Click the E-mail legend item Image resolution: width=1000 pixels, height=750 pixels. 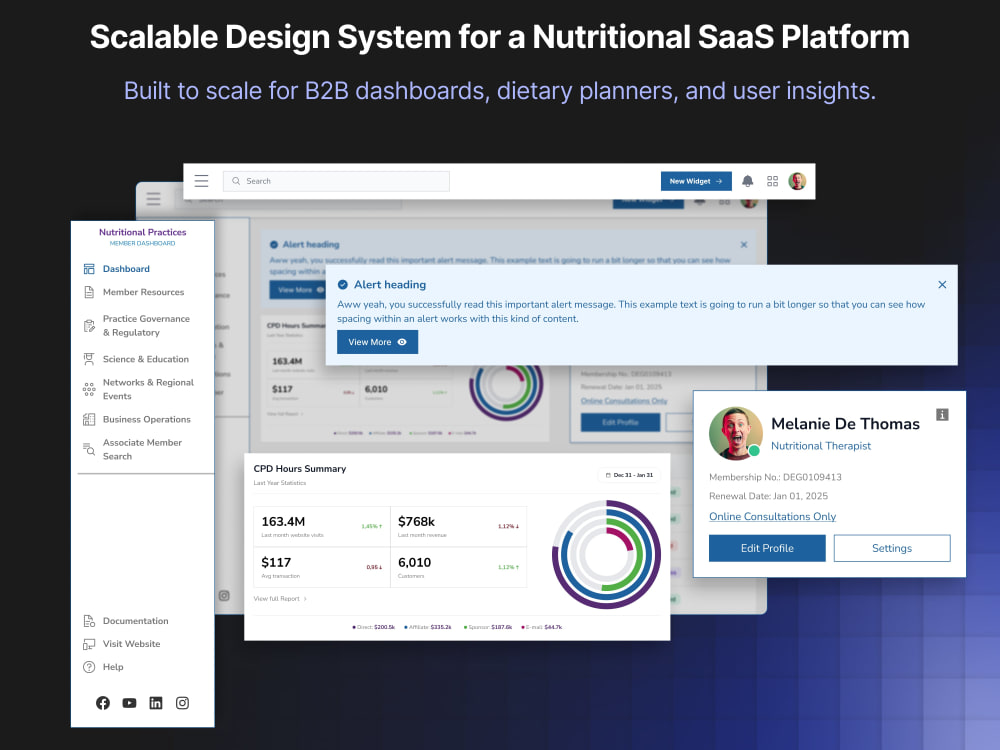(542, 628)
